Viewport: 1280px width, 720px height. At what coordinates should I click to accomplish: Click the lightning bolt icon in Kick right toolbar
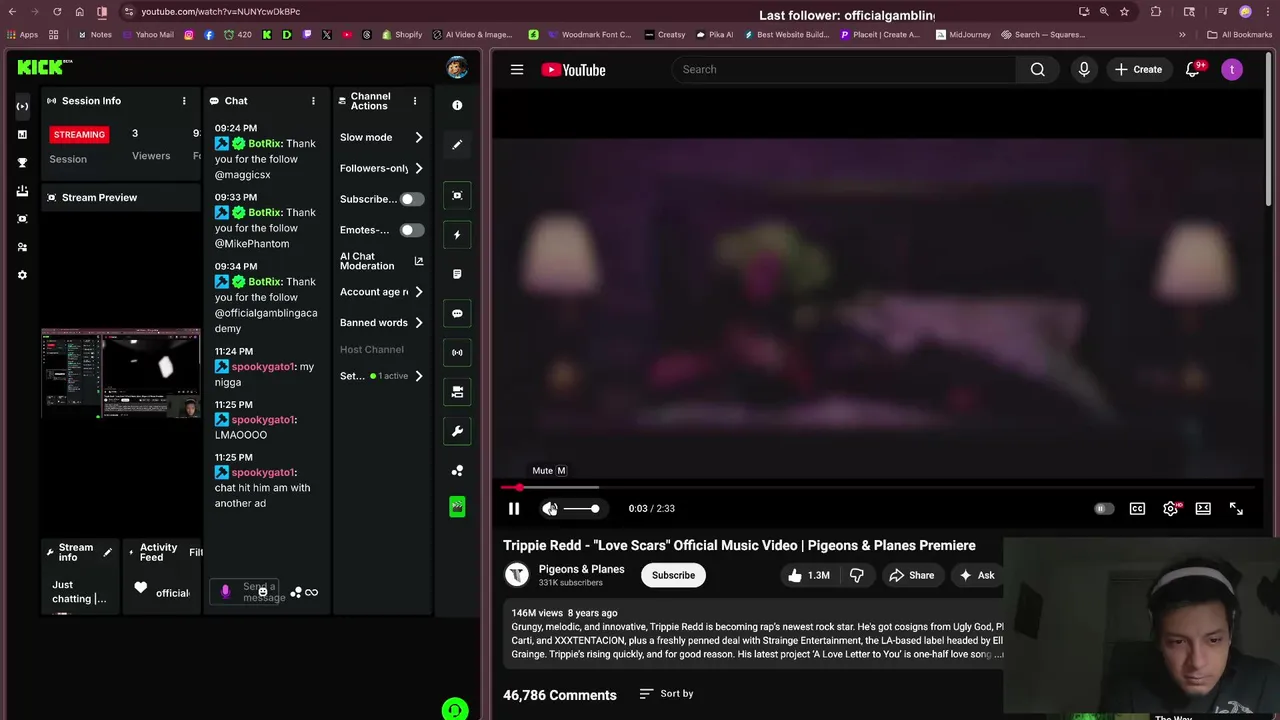[457, 235]
